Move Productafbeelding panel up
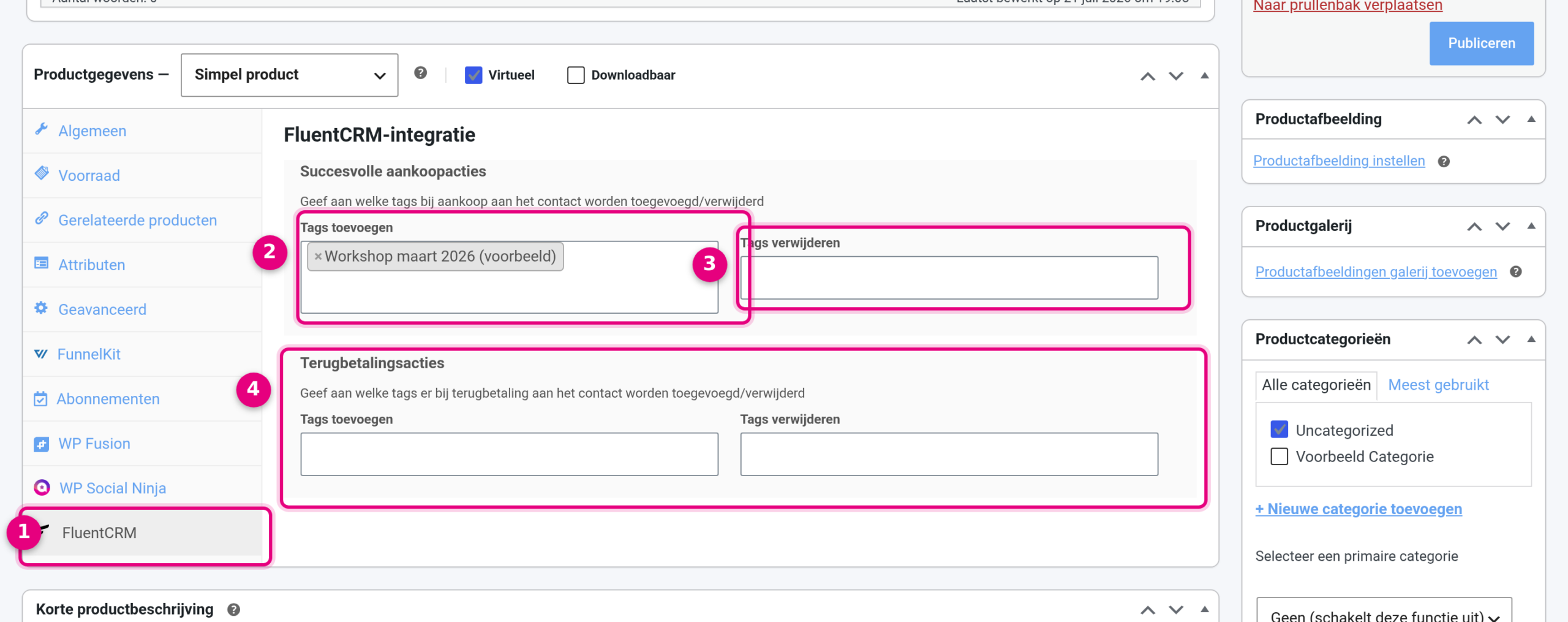This screenshot has width=1568, height=622. coord(1474,119)
